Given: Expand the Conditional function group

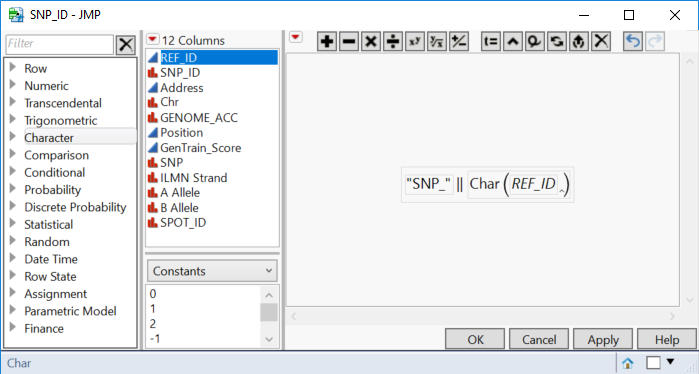Looking at the screenshot, I should click(13, 172).
